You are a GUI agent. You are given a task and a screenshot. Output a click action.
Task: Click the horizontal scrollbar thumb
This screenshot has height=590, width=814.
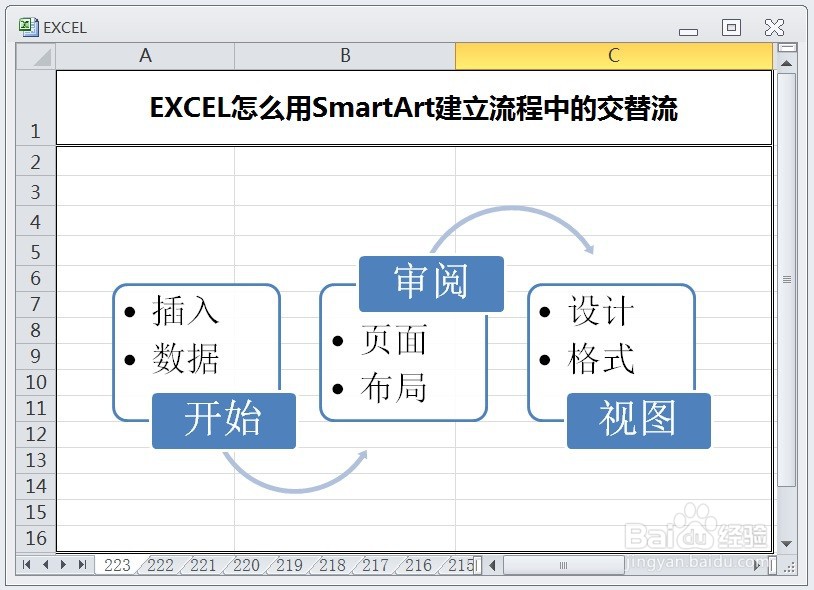click(x=563, y=565)
